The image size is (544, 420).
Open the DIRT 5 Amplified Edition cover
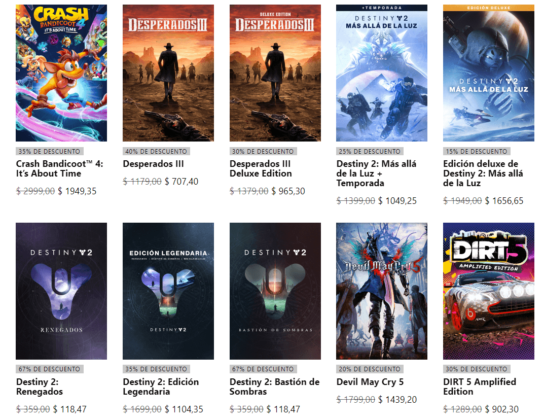(488, 291)
